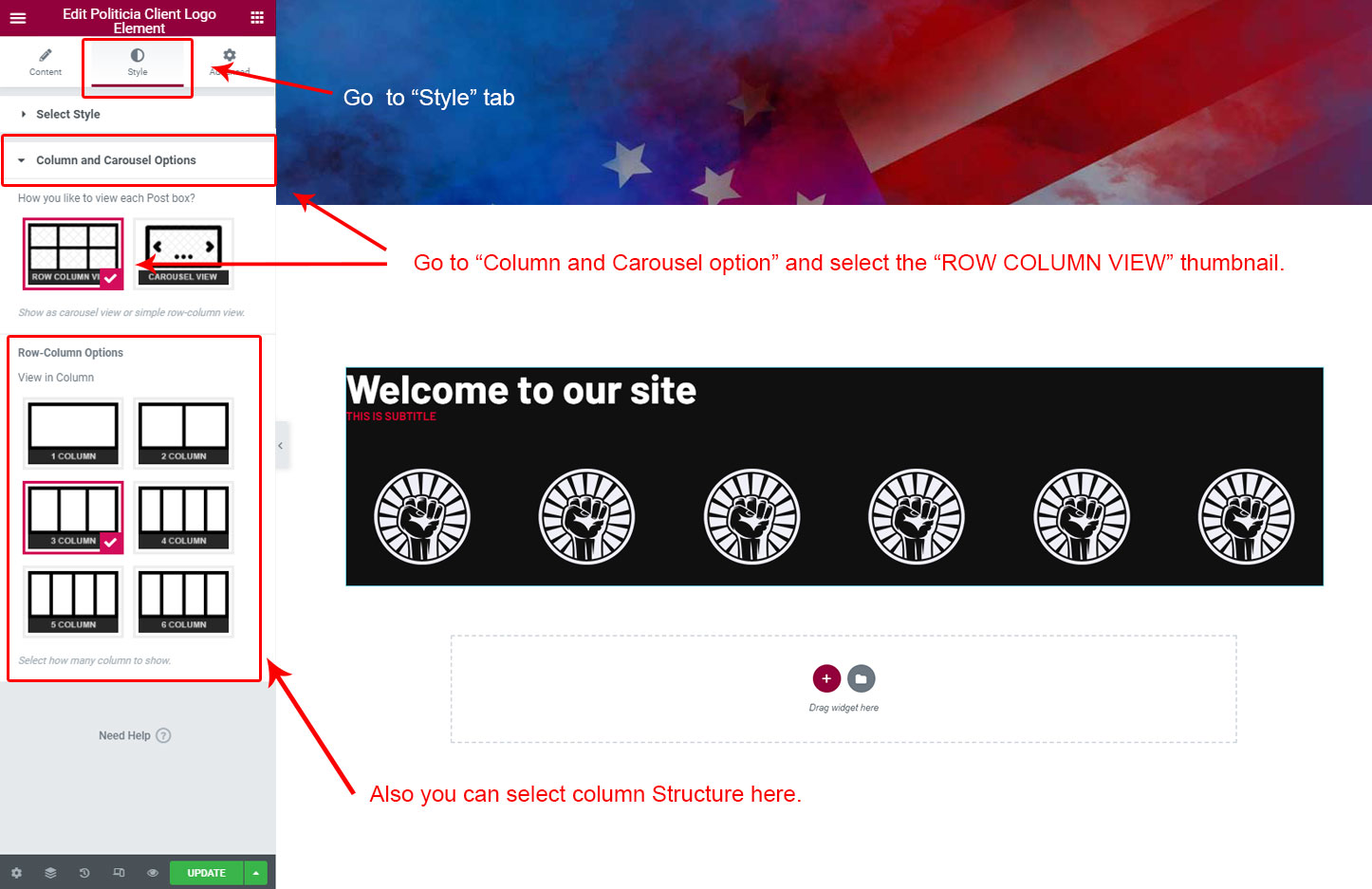The height and width of the screenshot is (889, 1372).
Task: Open the History icon in the bottom bar
Action: (x=84, y=873)
